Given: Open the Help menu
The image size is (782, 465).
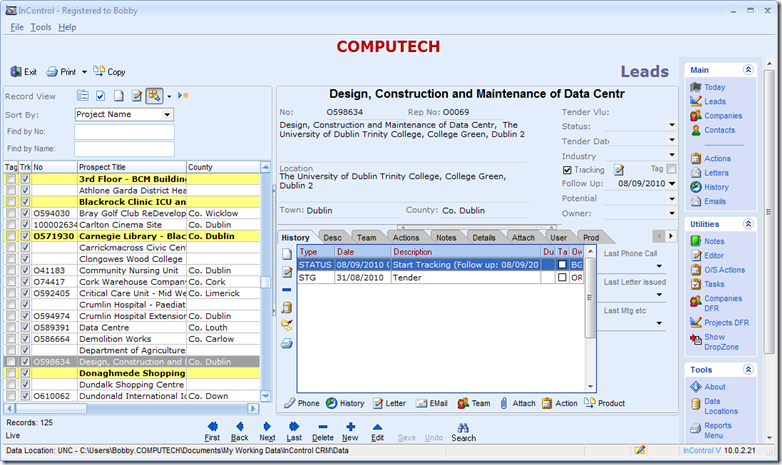Looking at the screenshot, I should click(x=67, y=27).
